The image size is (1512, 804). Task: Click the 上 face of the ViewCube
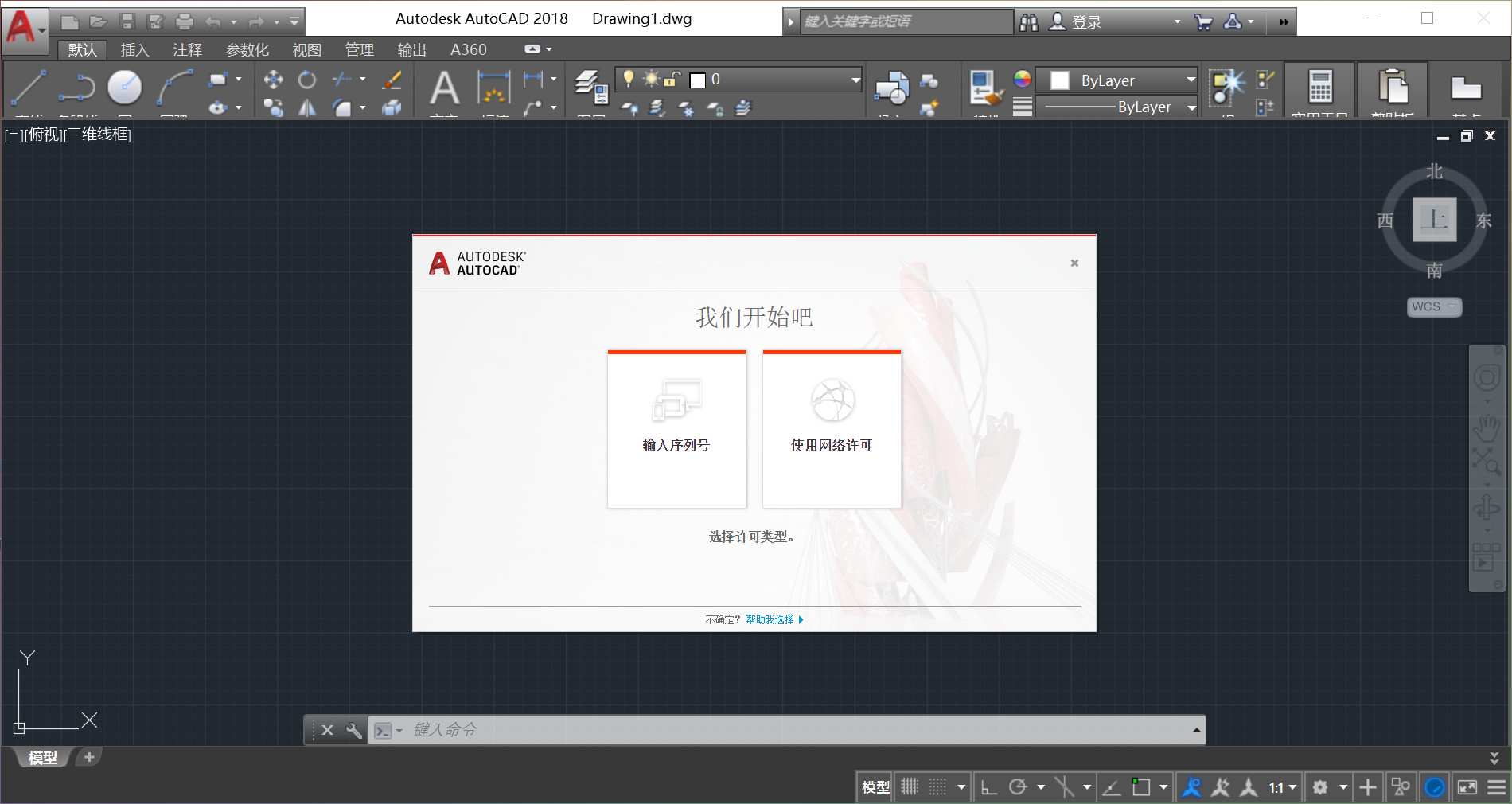pos(1434,220)
